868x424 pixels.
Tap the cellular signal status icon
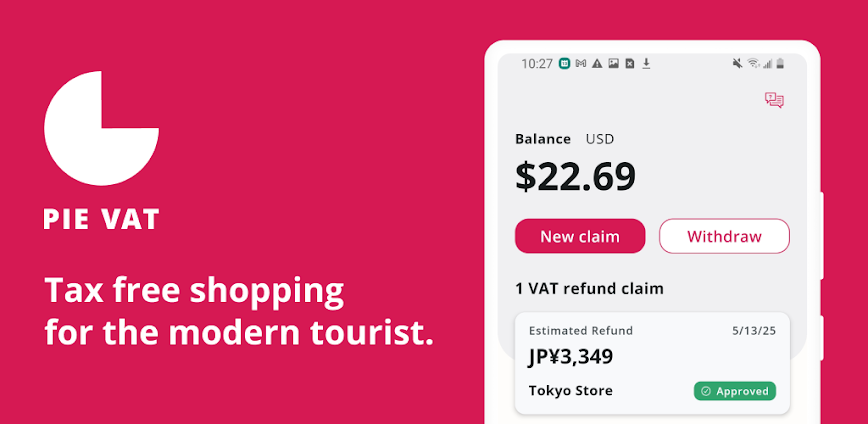coord(767,64)
